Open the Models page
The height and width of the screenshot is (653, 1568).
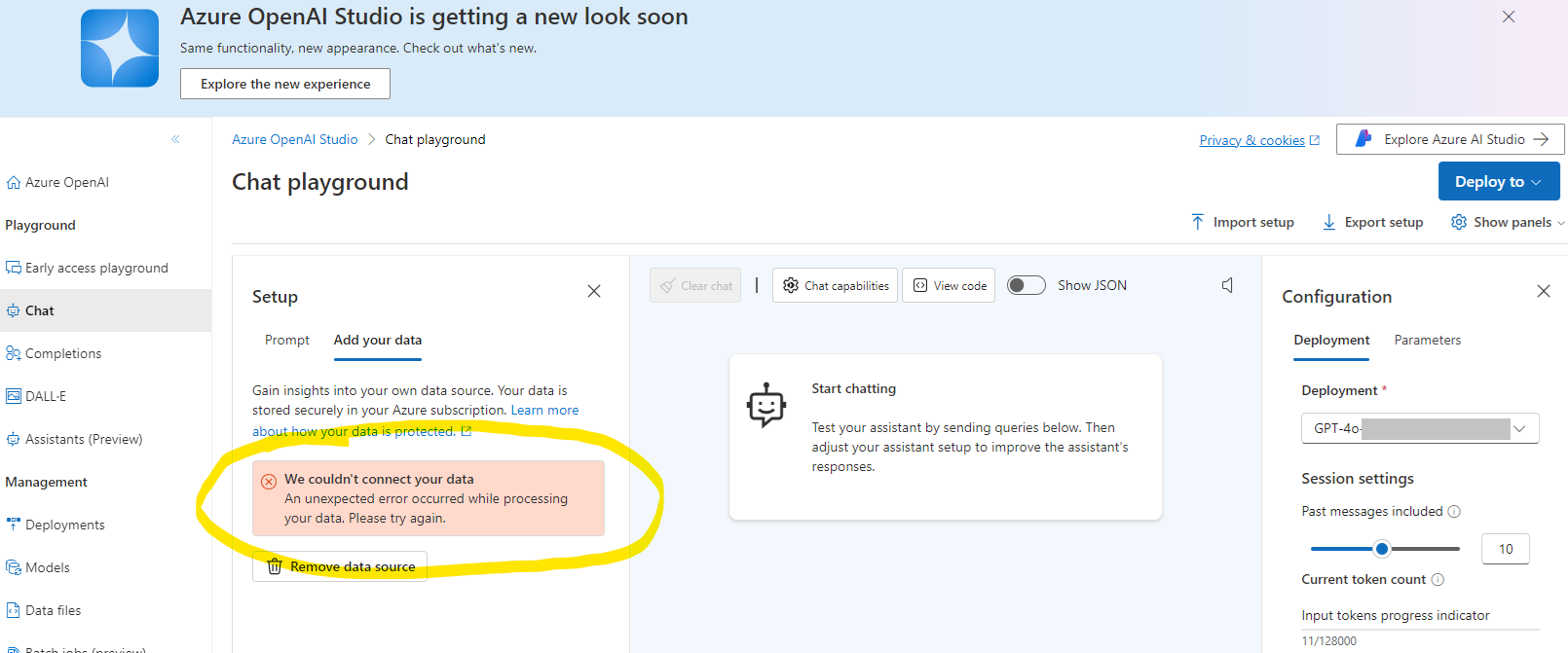pyautogui.click(x=47, y=567)
